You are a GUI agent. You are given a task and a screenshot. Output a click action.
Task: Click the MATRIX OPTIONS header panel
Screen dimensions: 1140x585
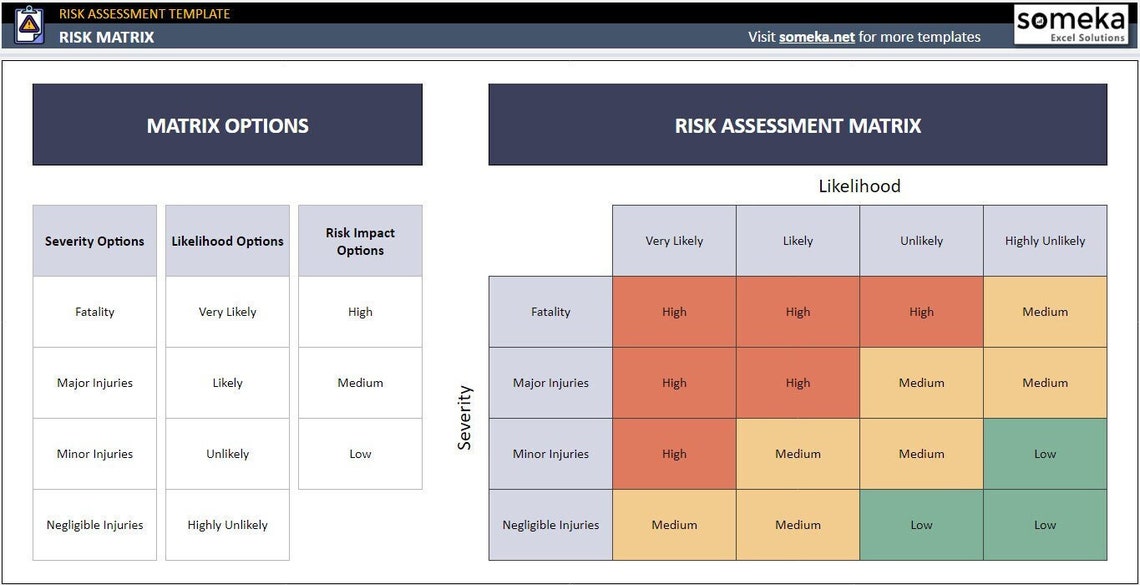227,125
